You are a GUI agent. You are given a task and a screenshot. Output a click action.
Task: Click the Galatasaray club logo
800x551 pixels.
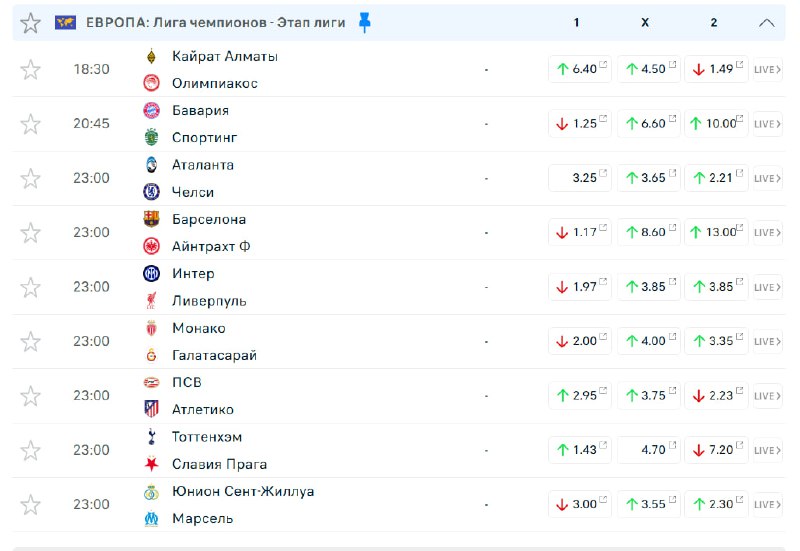pyautogui.click(x=152, y=356)
